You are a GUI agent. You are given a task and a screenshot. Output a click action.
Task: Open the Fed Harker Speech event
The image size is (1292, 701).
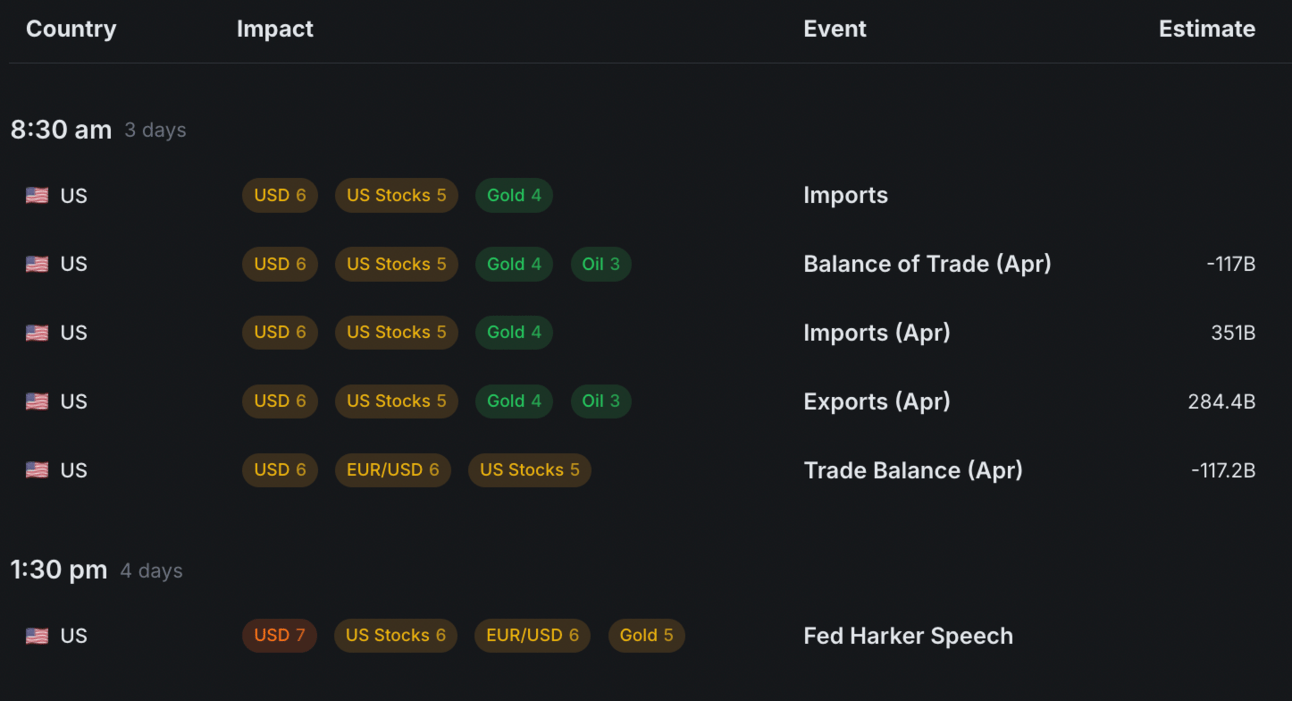point(907,636)
